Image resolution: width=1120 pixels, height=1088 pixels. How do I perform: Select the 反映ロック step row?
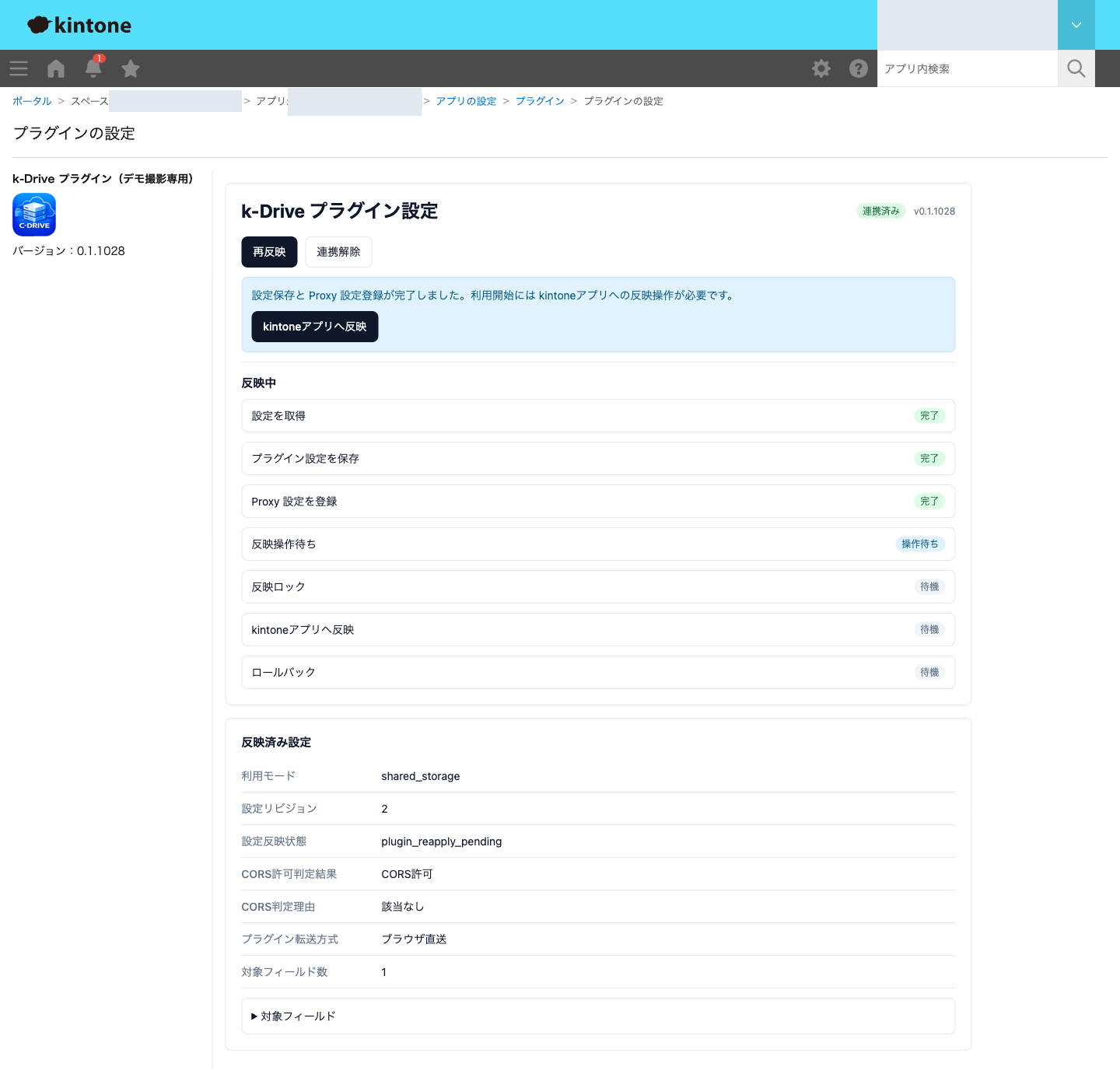pos(598,587)
